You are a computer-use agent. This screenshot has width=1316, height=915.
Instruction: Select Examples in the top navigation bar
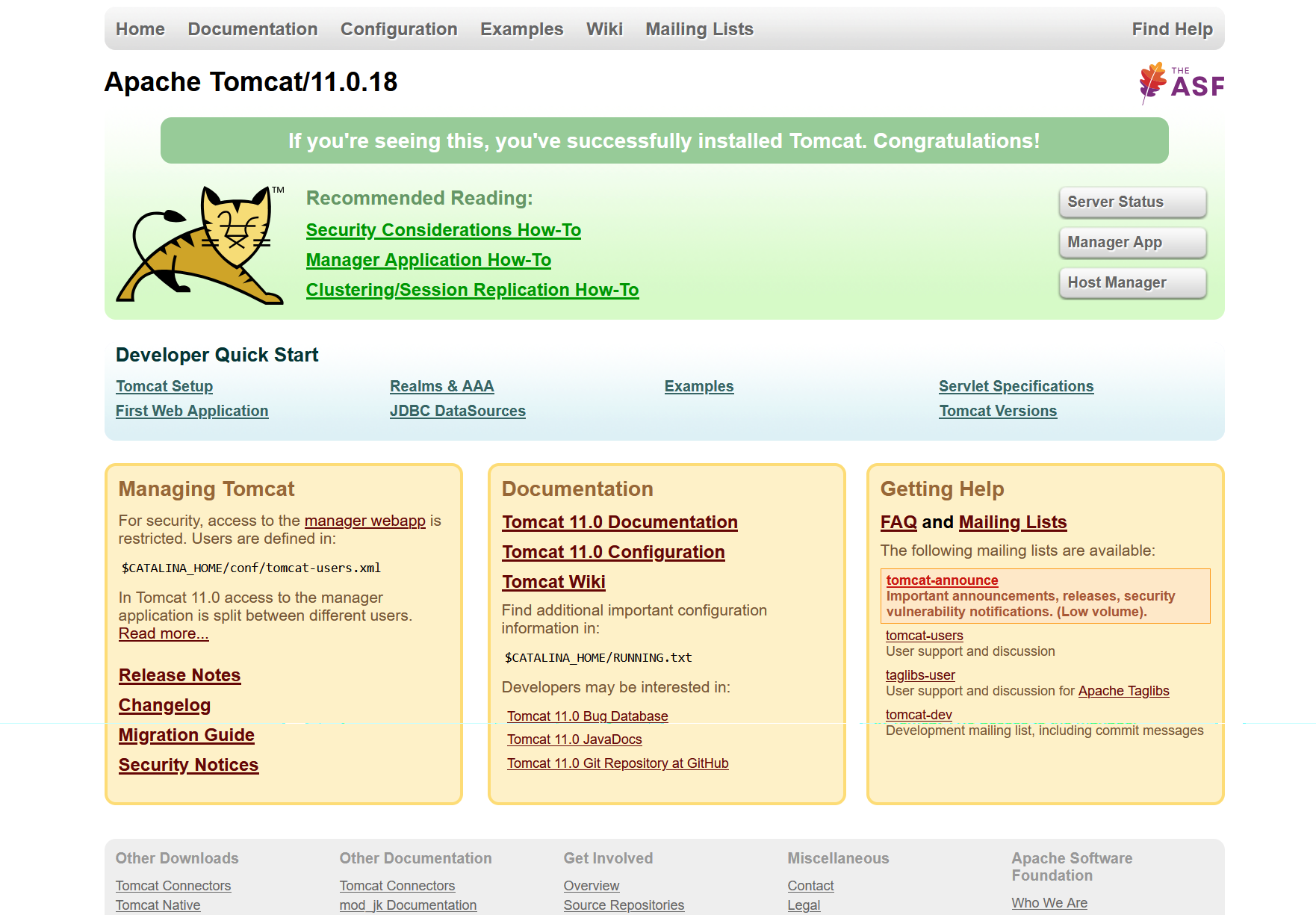point(521,29)
